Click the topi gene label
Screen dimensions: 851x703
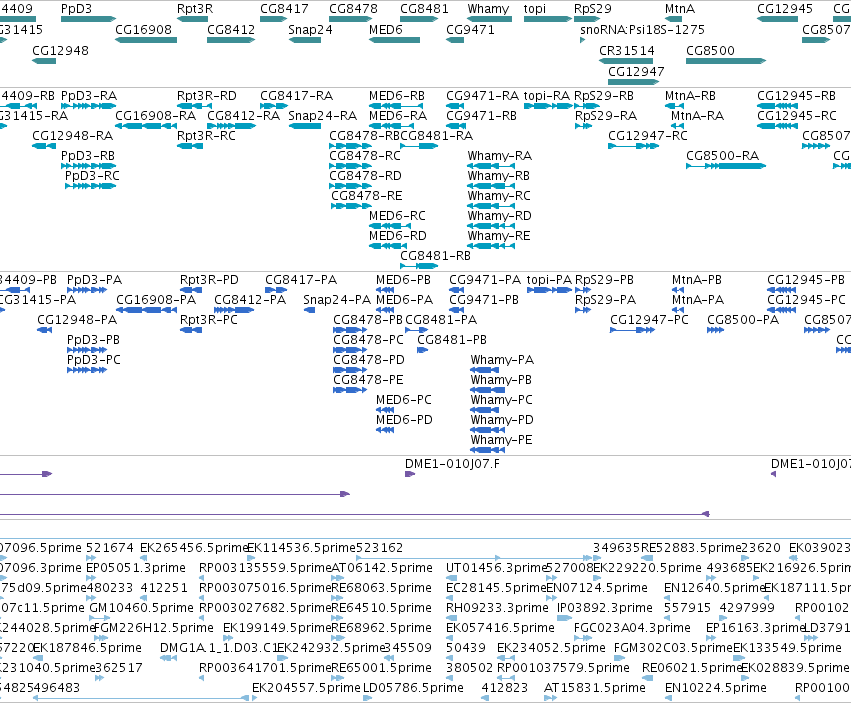pyautogui.click(x=535, y=9)
